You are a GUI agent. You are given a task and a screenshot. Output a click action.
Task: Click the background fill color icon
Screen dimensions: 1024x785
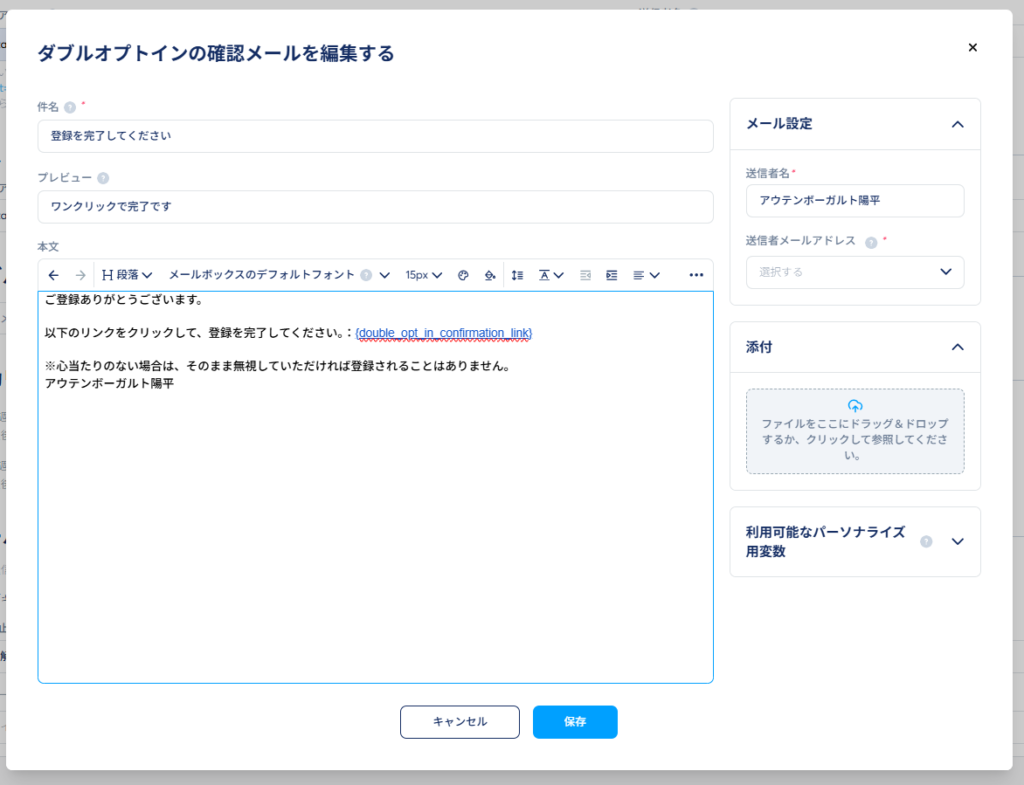(x=489, y=275)
